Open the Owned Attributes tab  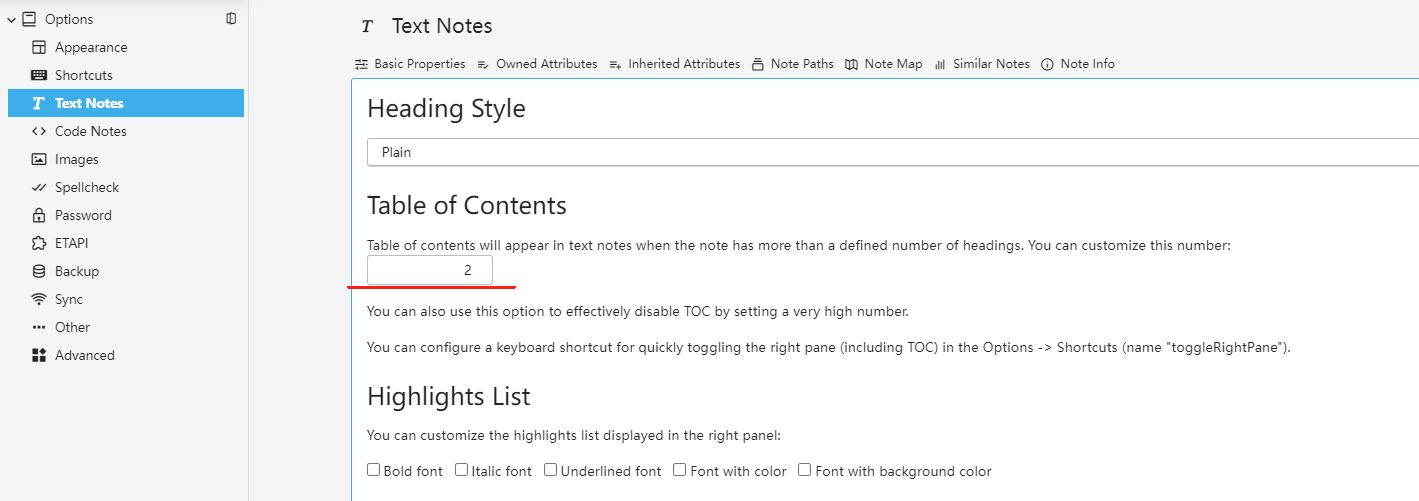pyautogui.click(x=537, y=64)
